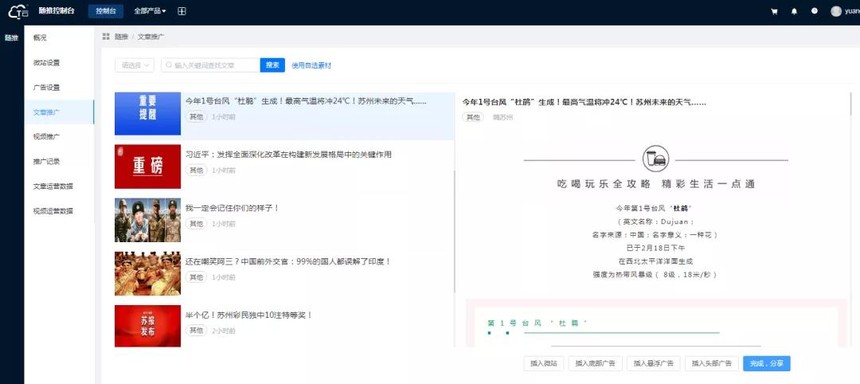Open the notification bell

(794, 12)
